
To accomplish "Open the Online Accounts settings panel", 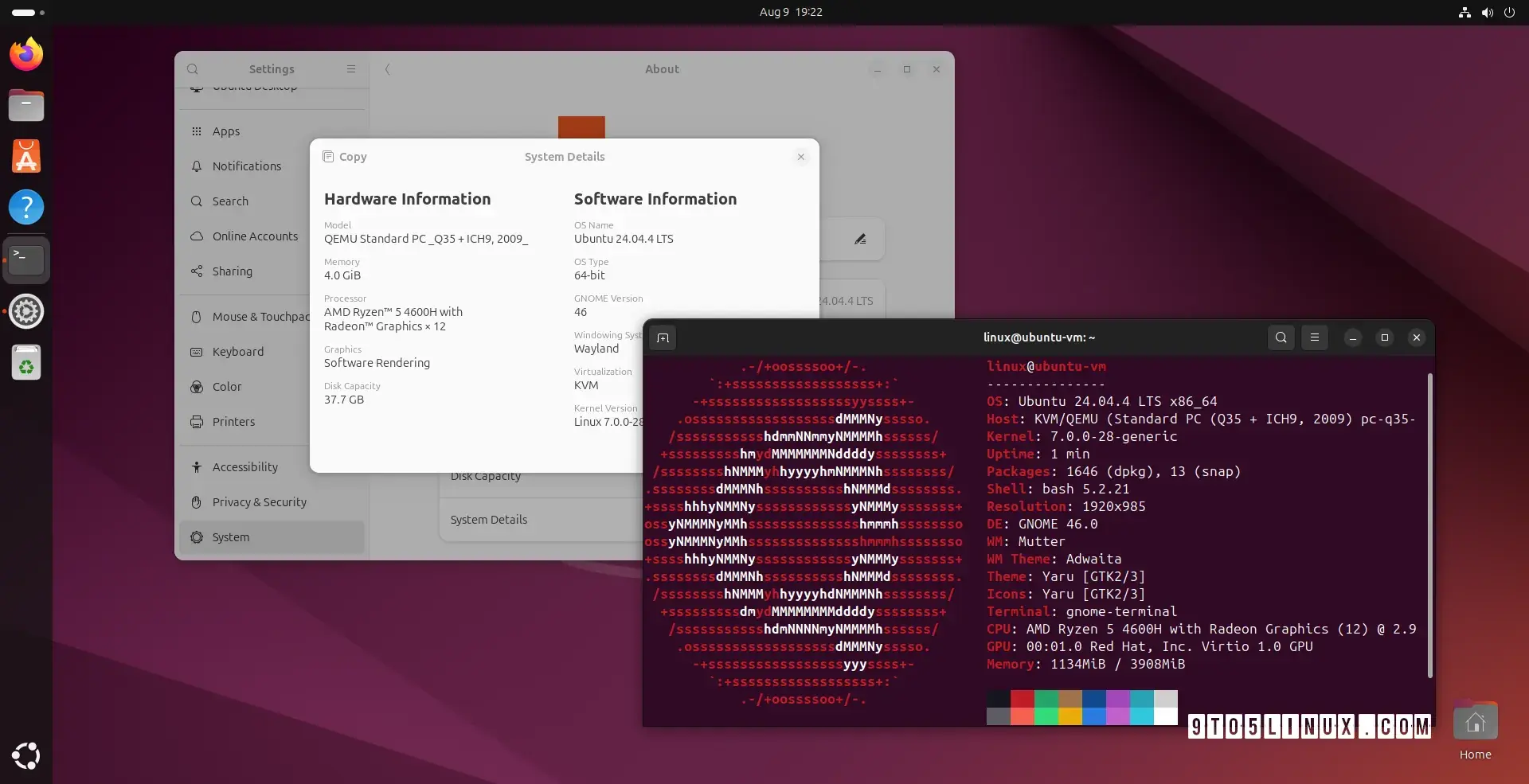I will tap(272, 236).
